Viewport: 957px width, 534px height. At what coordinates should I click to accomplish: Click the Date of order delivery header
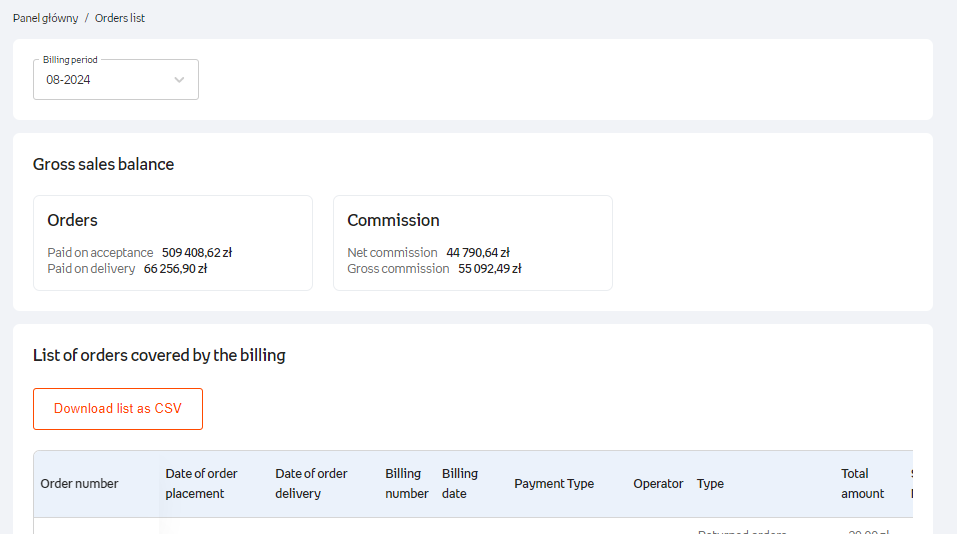click(x=311, y=484)
